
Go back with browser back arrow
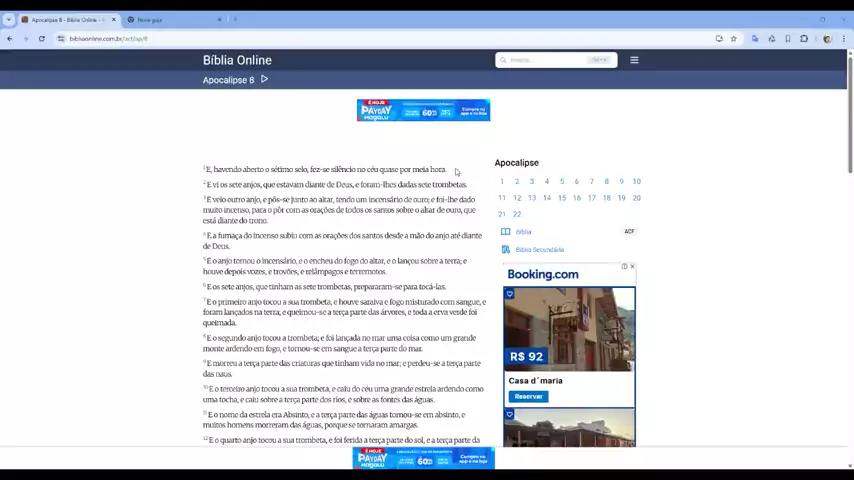(x=9, y=38)
